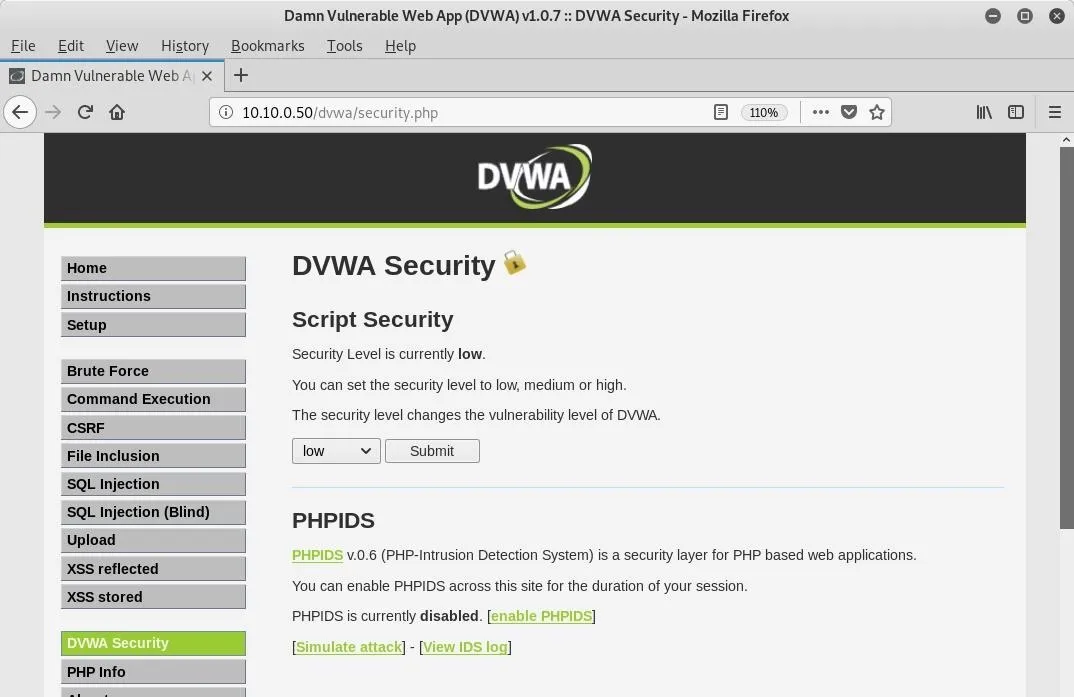Open the security level dropdown set to low
Screen dimensions: 1074x697
336,451
